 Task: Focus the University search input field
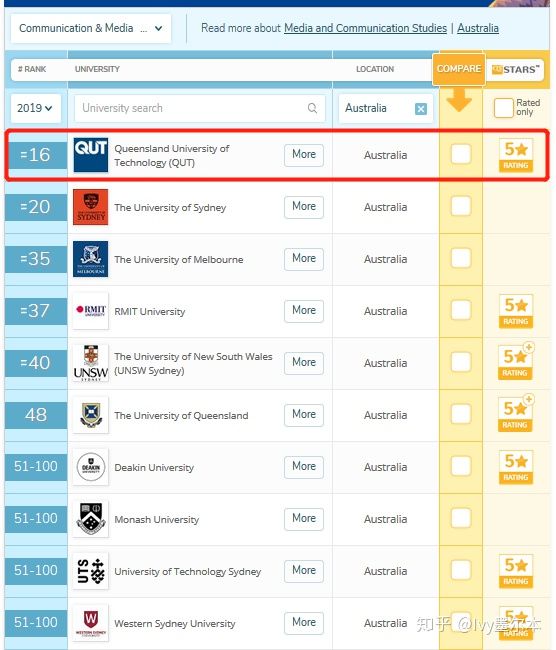(199, 108)
